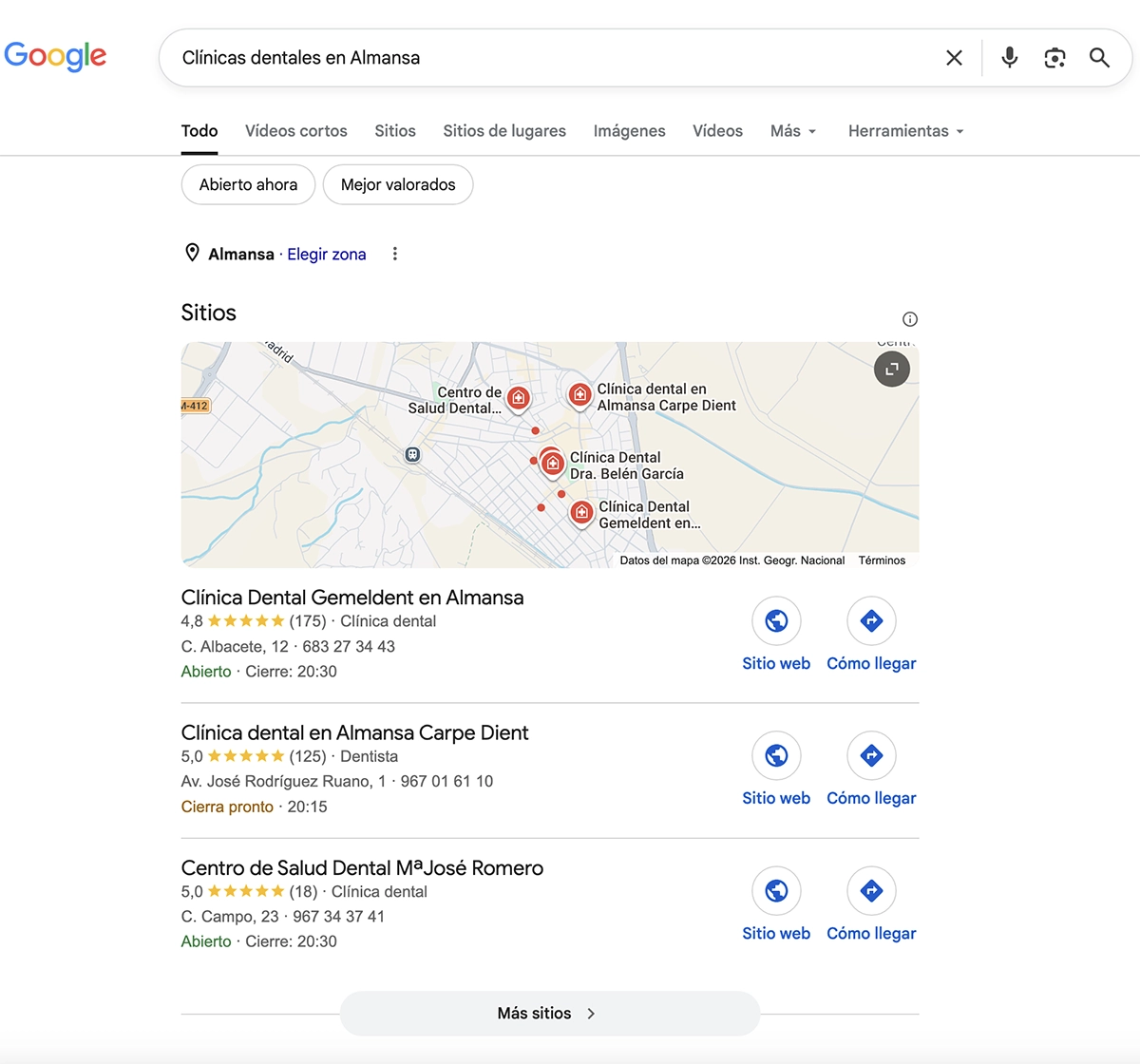
Task: Expand the Más dropdown
Action: 793,131
